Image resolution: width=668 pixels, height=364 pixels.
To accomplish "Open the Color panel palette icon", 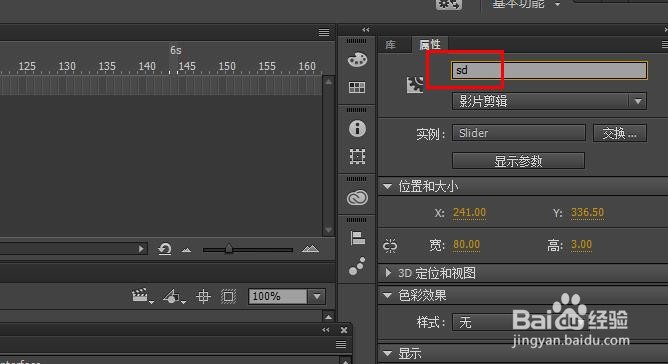I will [357, 60].
